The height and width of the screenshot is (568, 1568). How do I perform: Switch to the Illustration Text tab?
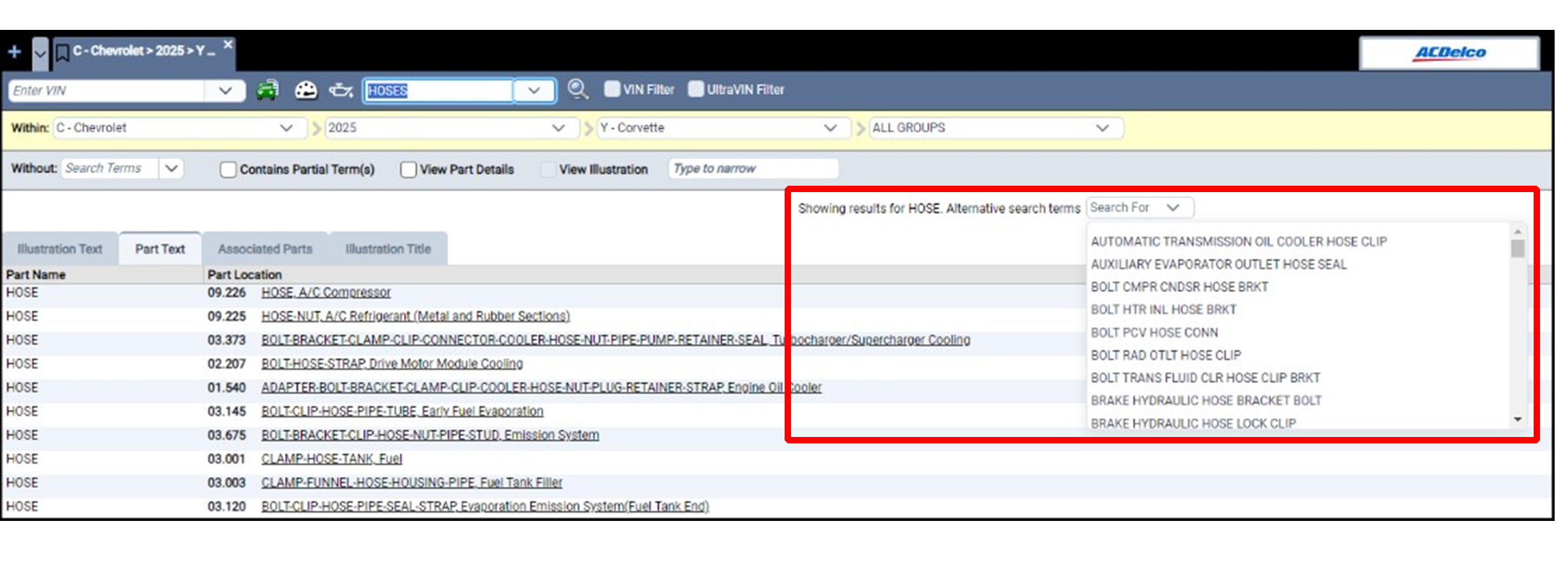[x=60, y=249]
